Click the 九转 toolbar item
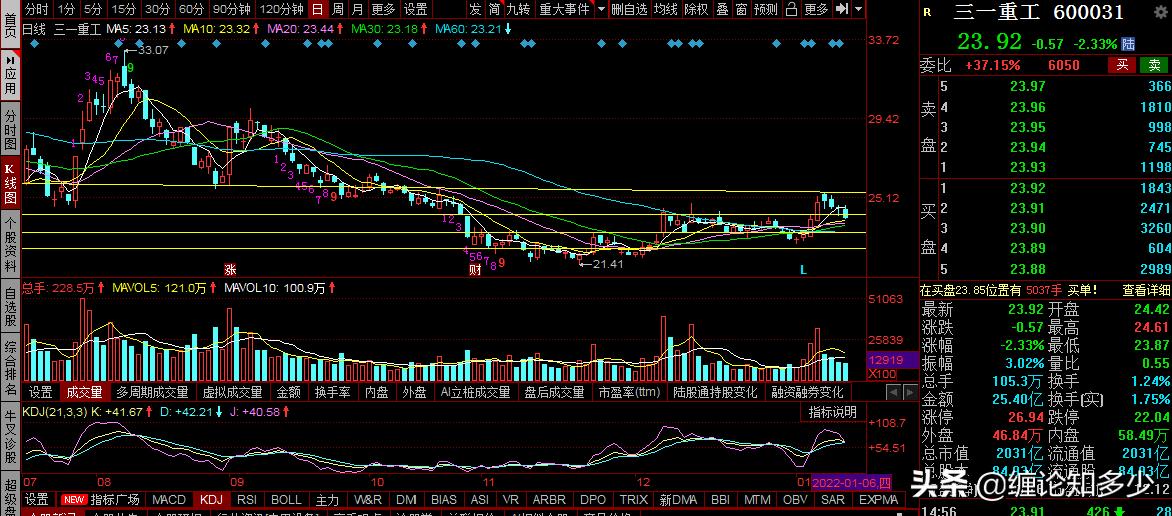This screenshot has height=516, width=1172. click(518, 9)
